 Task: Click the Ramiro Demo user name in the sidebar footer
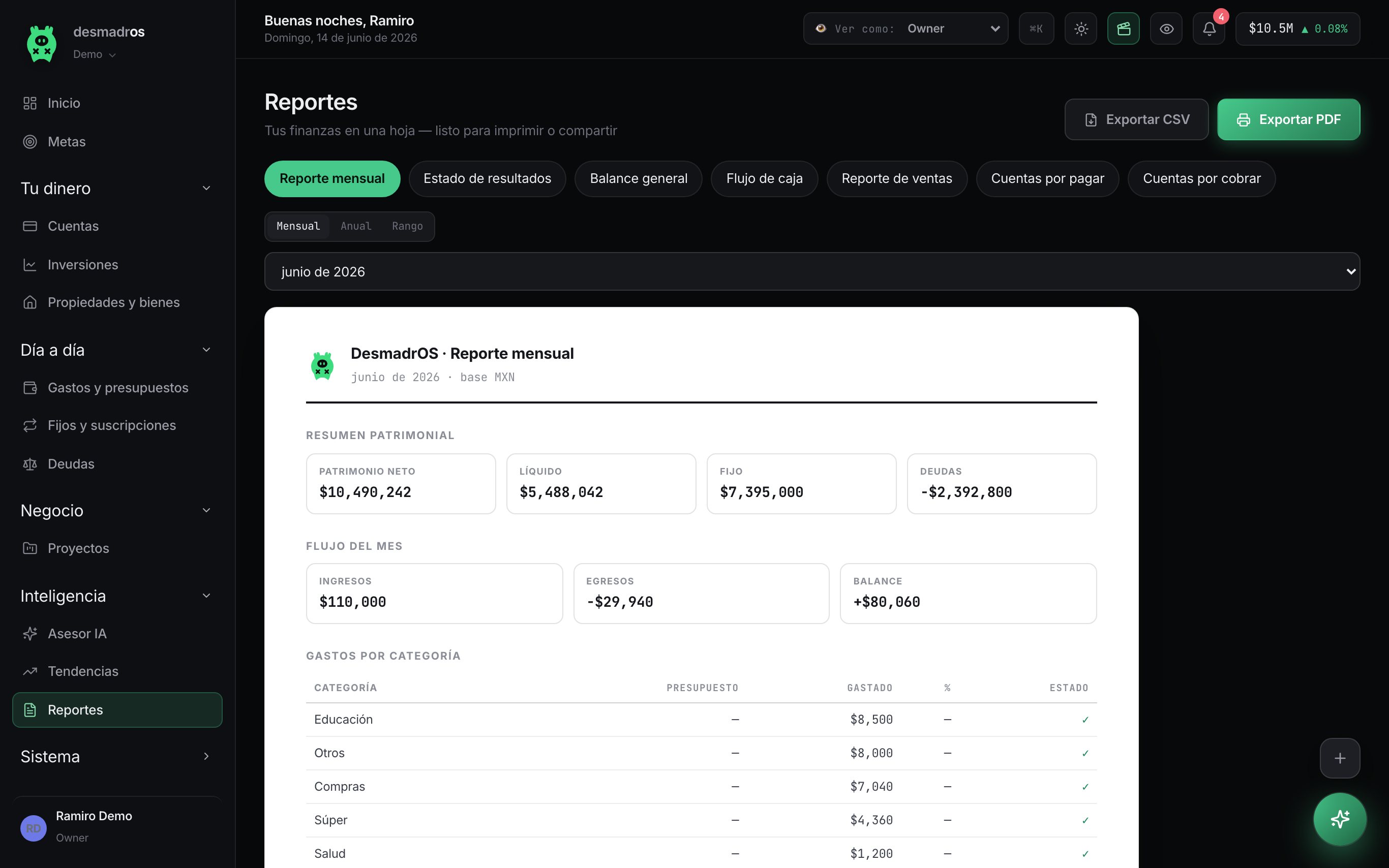pos(94,816)
